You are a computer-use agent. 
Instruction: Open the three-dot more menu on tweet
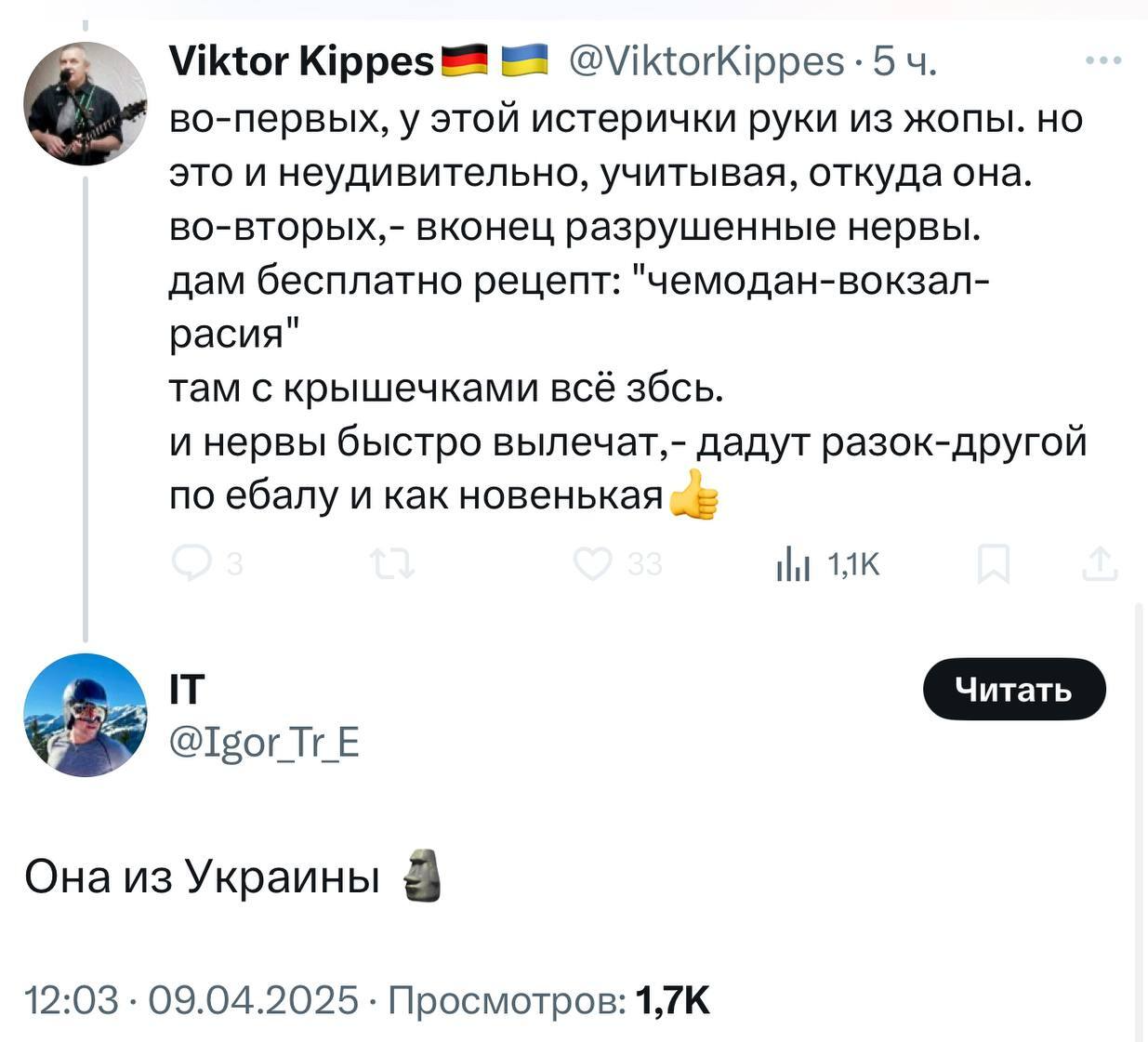pyautogui.click(x=1103, y=61)
